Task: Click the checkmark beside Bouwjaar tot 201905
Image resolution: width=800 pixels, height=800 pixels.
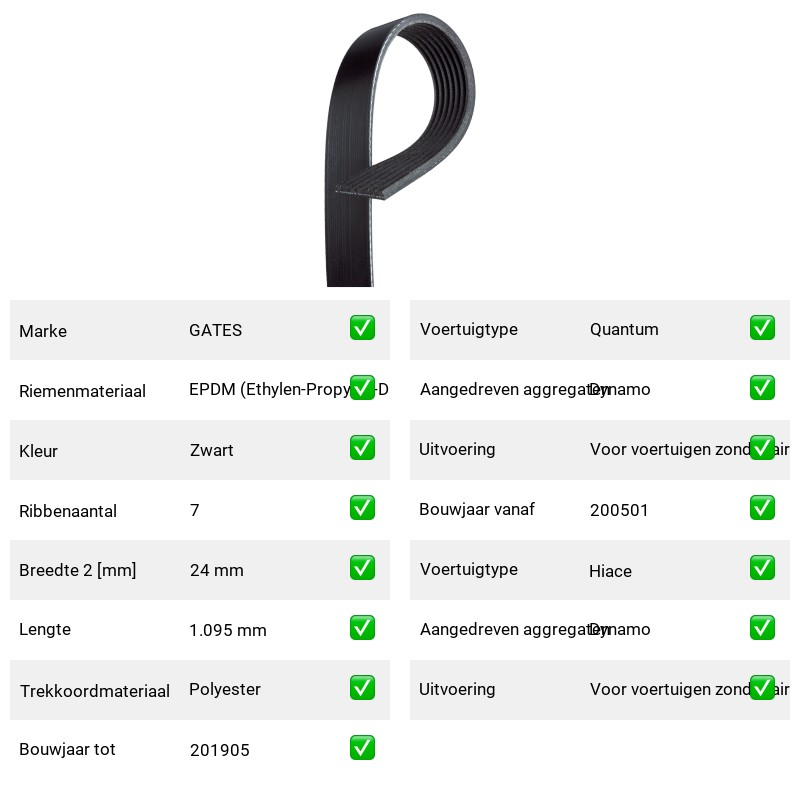Action: tap(362, 748)
